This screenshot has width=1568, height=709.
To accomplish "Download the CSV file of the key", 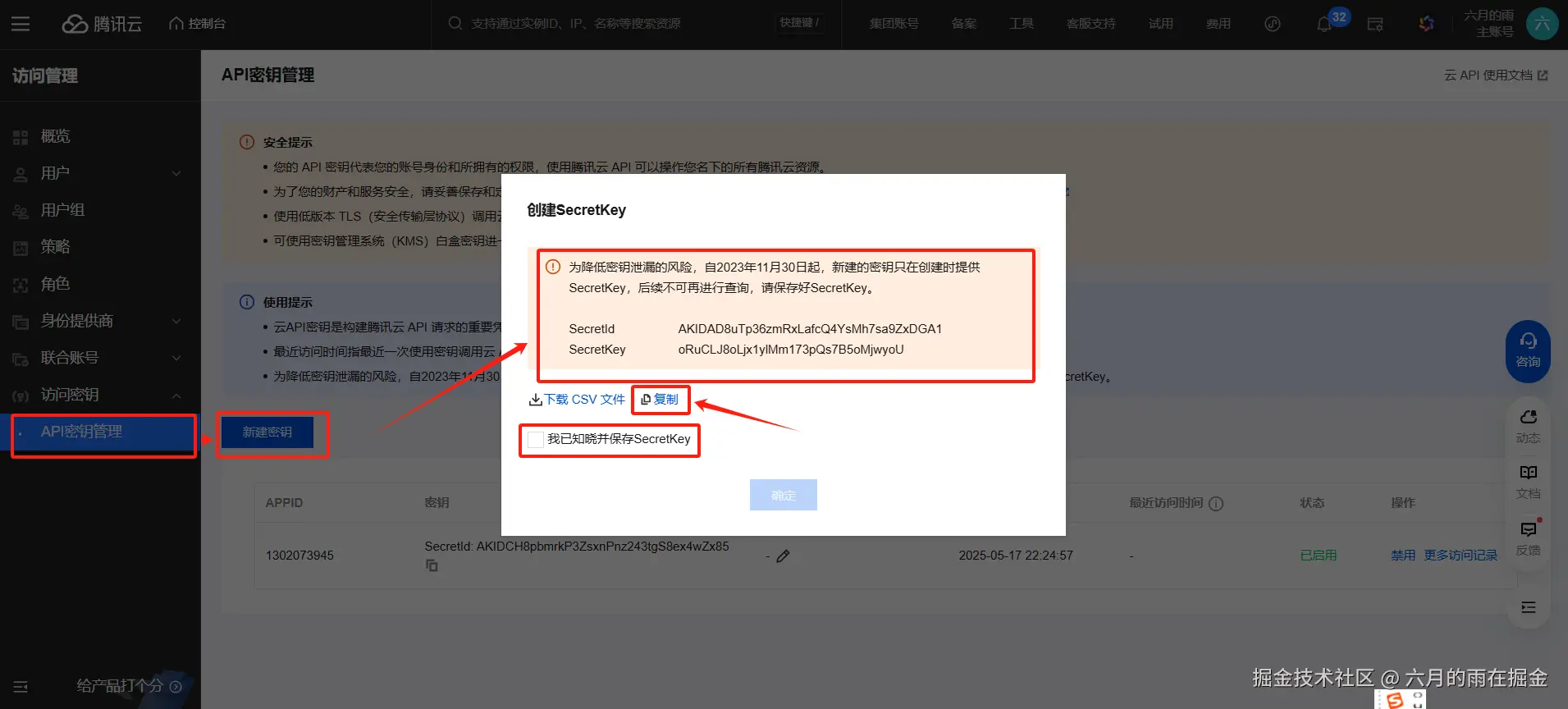I will pyautogui.click(x=577, y=400).
